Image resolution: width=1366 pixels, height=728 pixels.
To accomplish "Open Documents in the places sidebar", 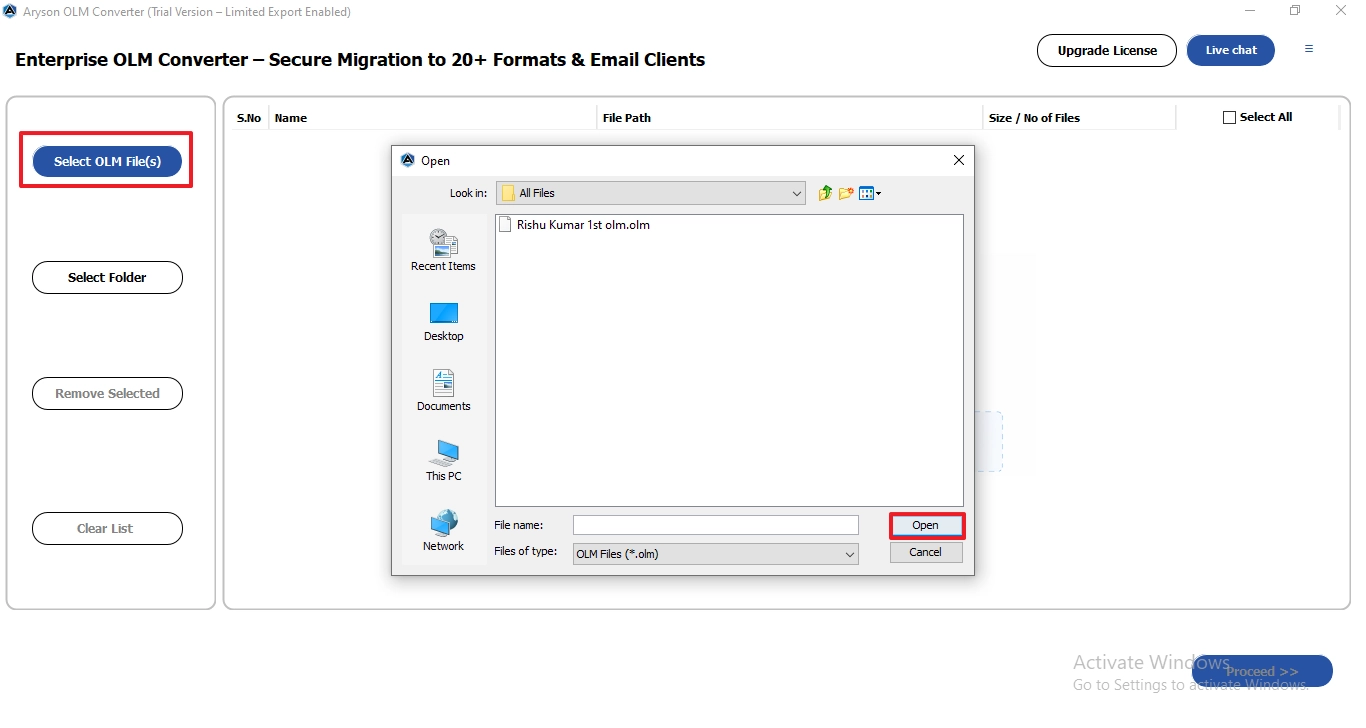I will click(x=443, y=391).
